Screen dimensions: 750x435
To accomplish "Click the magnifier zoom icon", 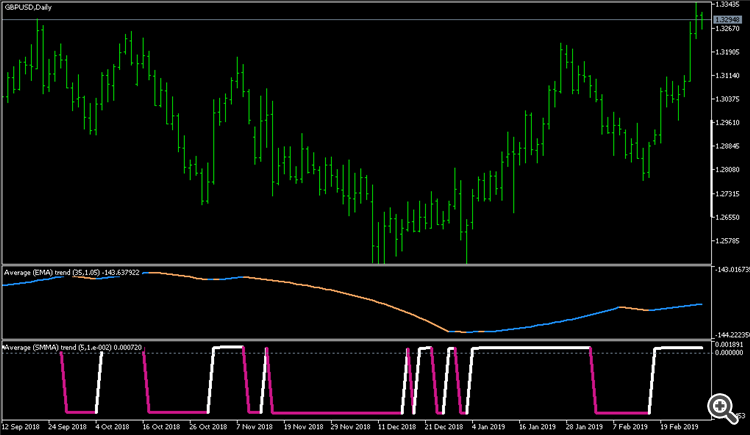I will [x=722, y=409].
